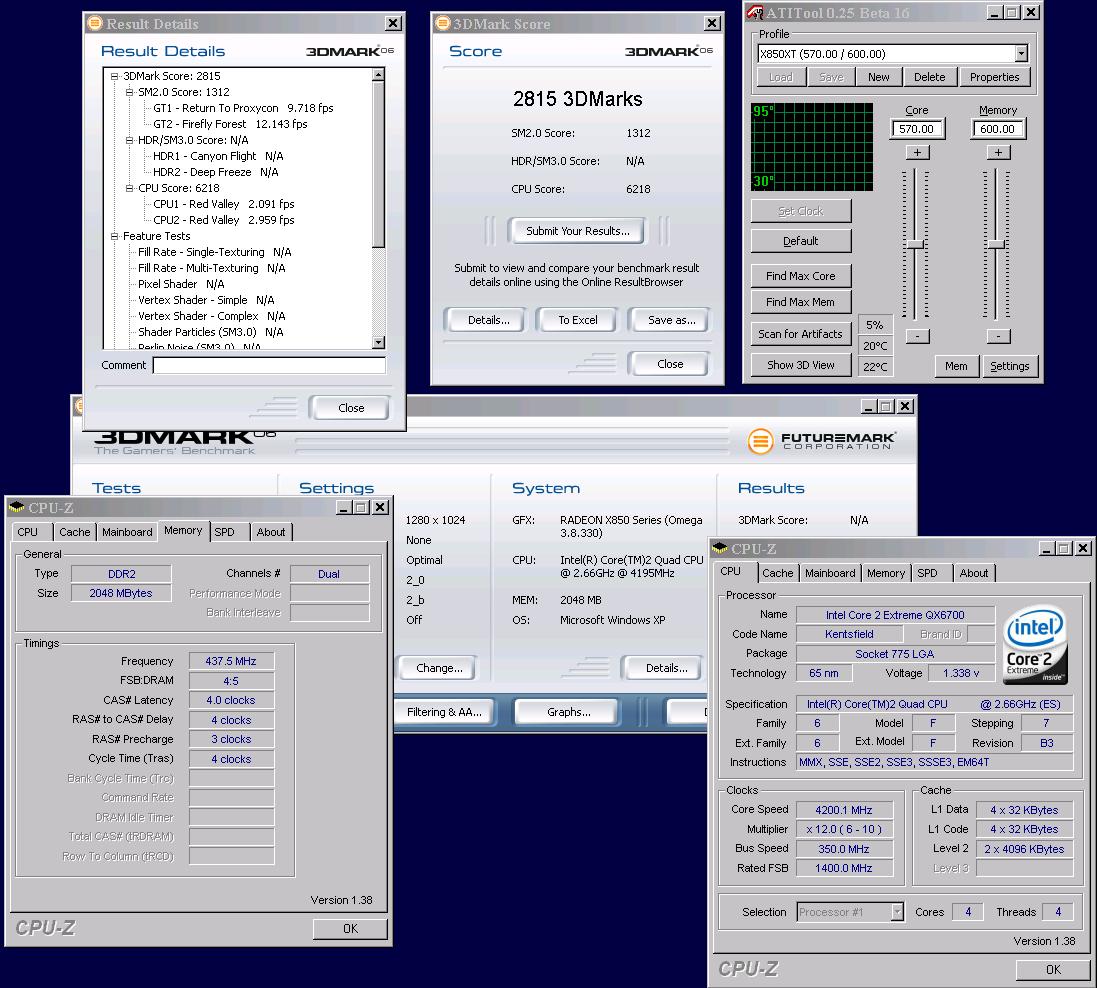The width and height of the screenshot is (1097, 988).
Task: Export results with To Excel button
Action: pyautogui.click(x=577, y=320)
